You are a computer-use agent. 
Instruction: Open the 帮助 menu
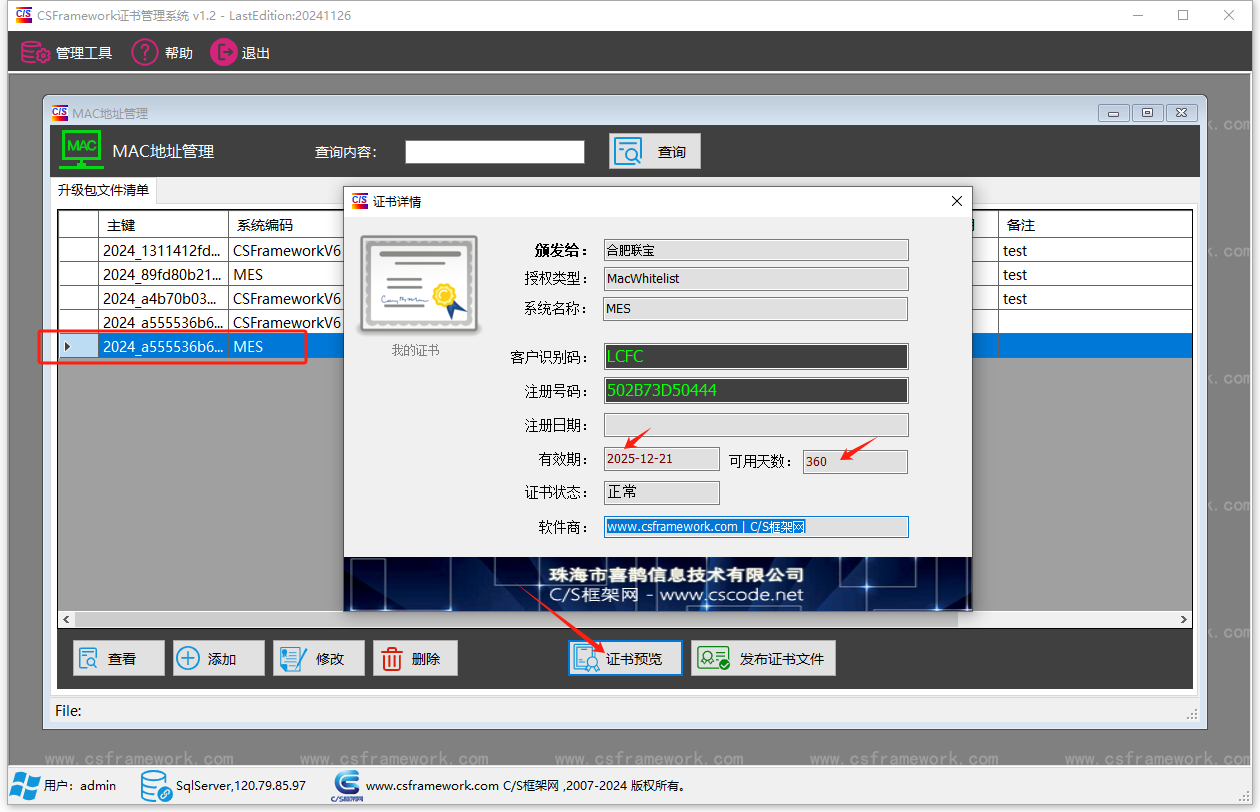[x=162, y=53]
